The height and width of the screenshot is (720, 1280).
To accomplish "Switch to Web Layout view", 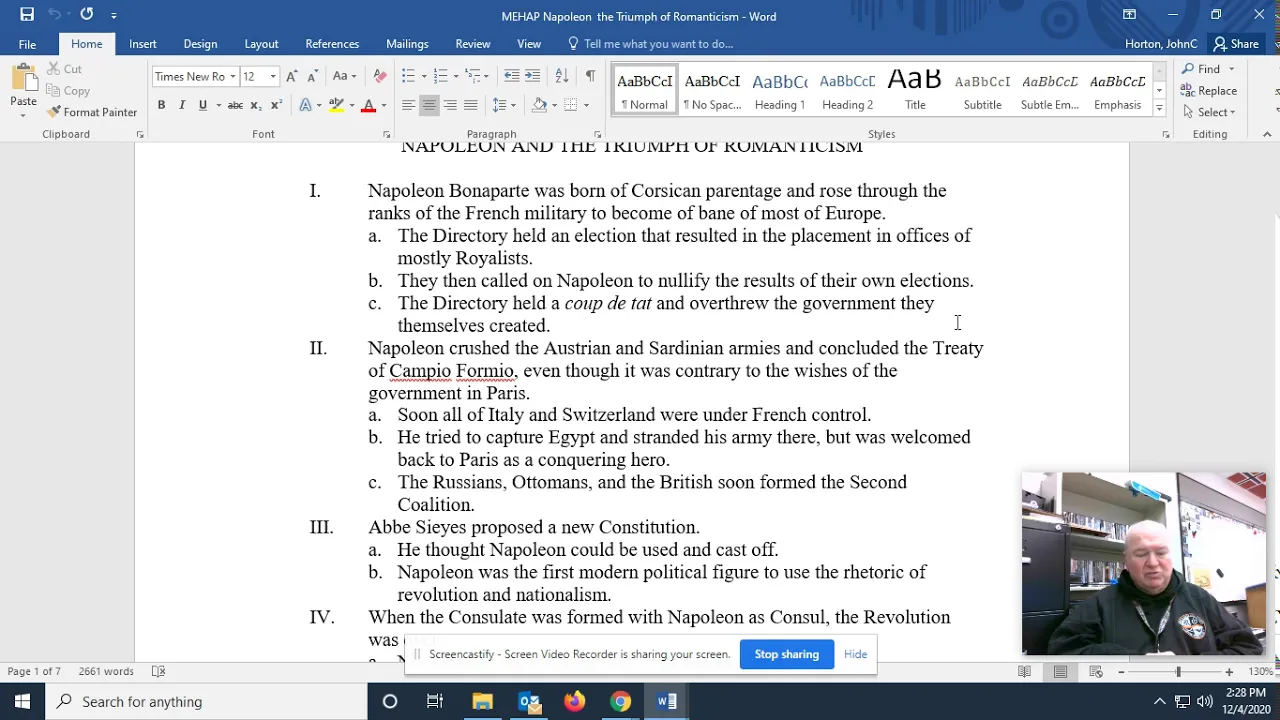I will tap(1096, 672).
